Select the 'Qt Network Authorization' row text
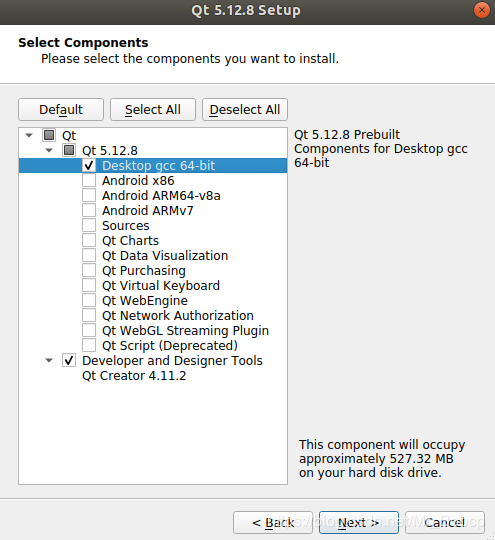This screenshot has height=540, width=495. [178, 315]
